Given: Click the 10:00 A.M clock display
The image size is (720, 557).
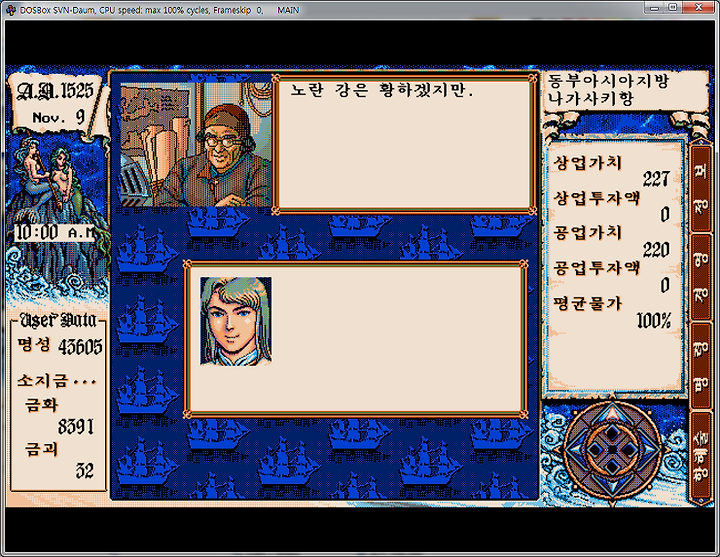Looking at the screenshot, I should (x=54, y=232).
